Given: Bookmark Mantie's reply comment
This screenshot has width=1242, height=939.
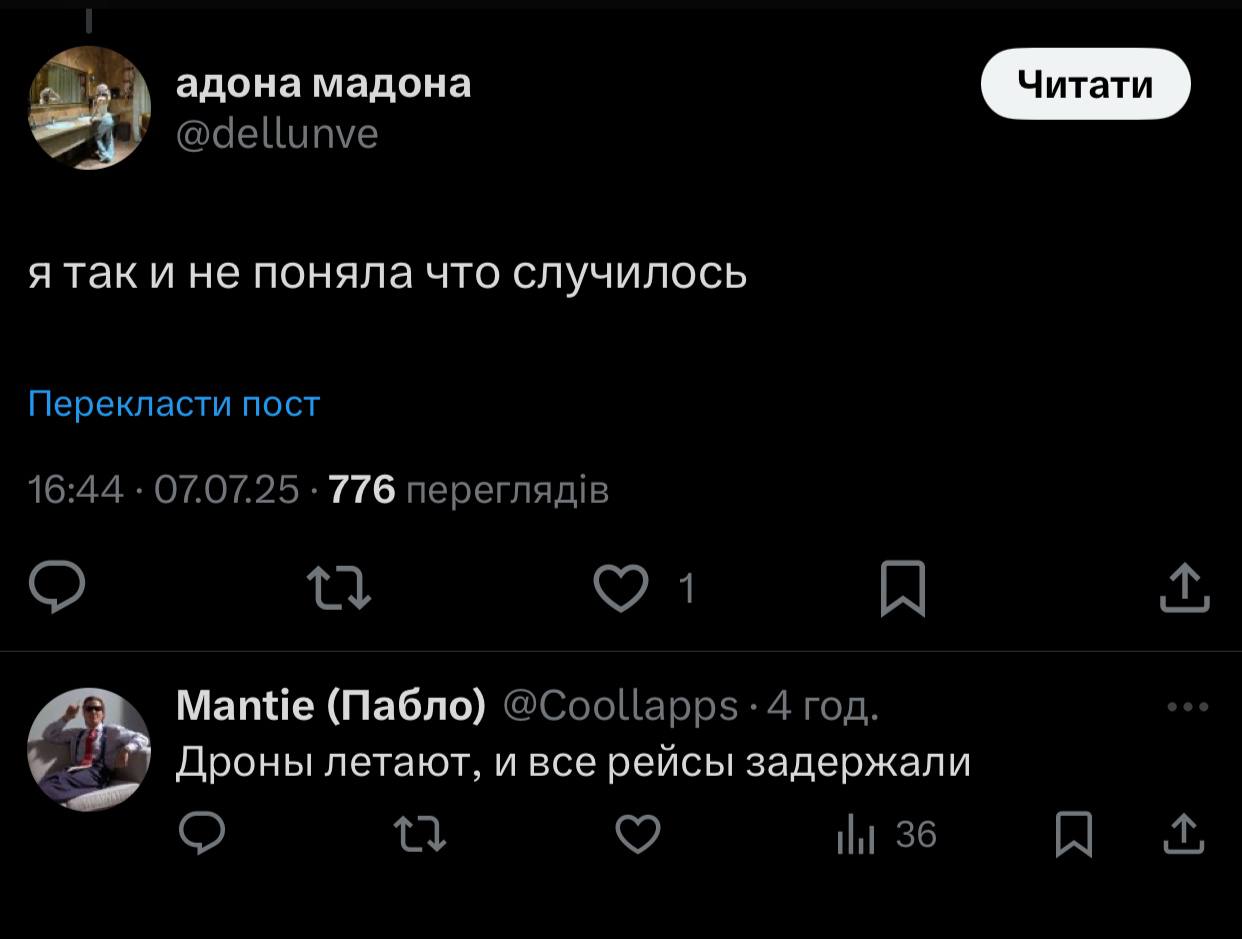Looking at the screenshot, I should point(1073,834).
